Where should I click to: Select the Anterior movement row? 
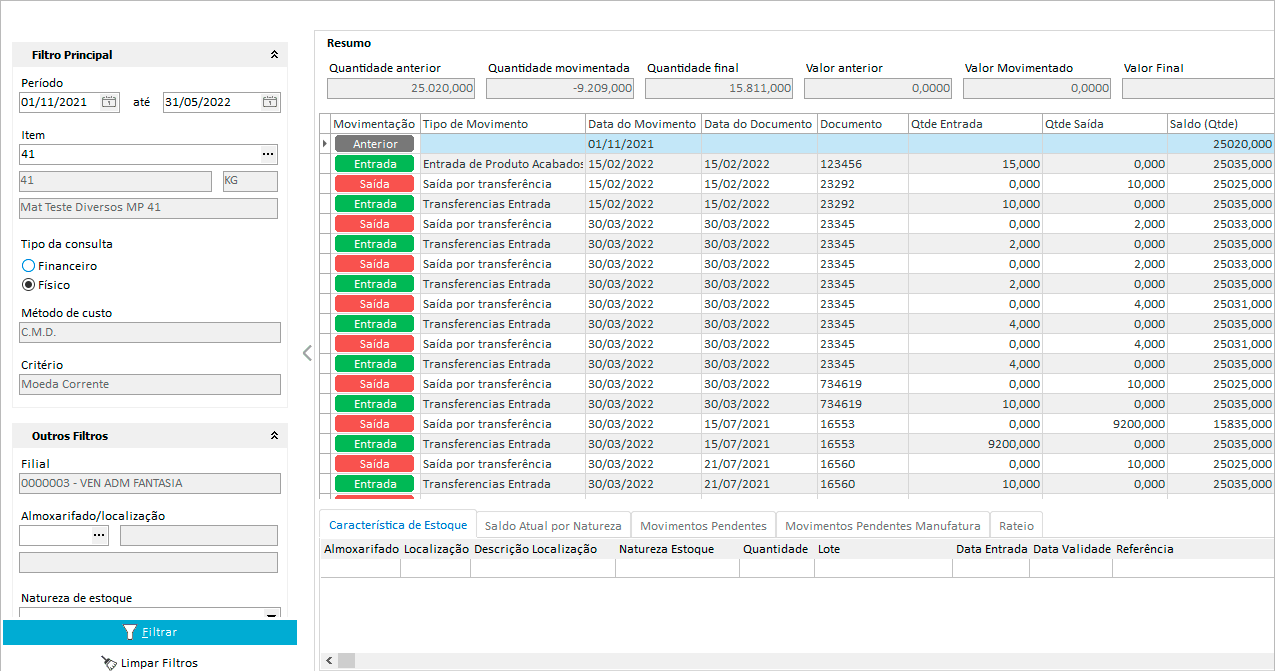click(x=797, y=144)
